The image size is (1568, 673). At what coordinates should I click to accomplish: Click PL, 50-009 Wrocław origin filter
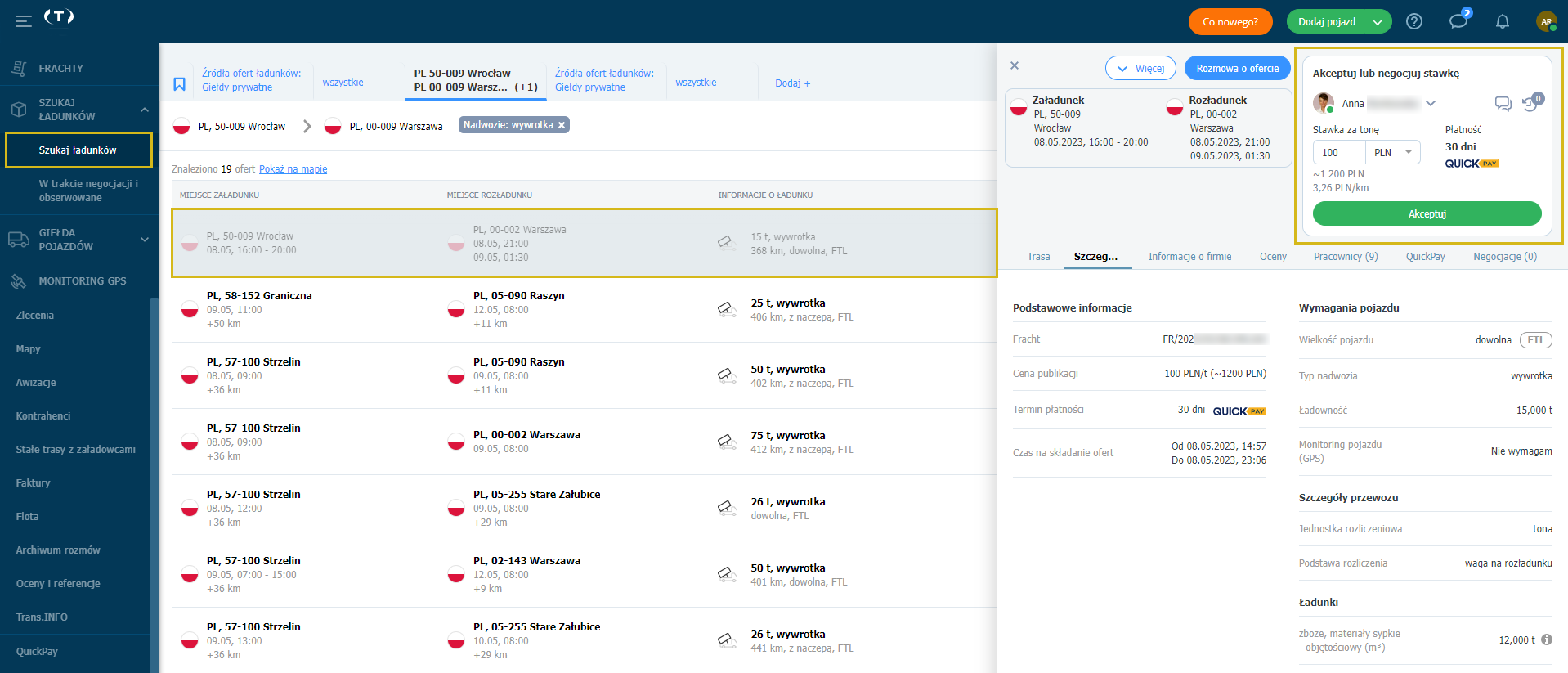230,127
